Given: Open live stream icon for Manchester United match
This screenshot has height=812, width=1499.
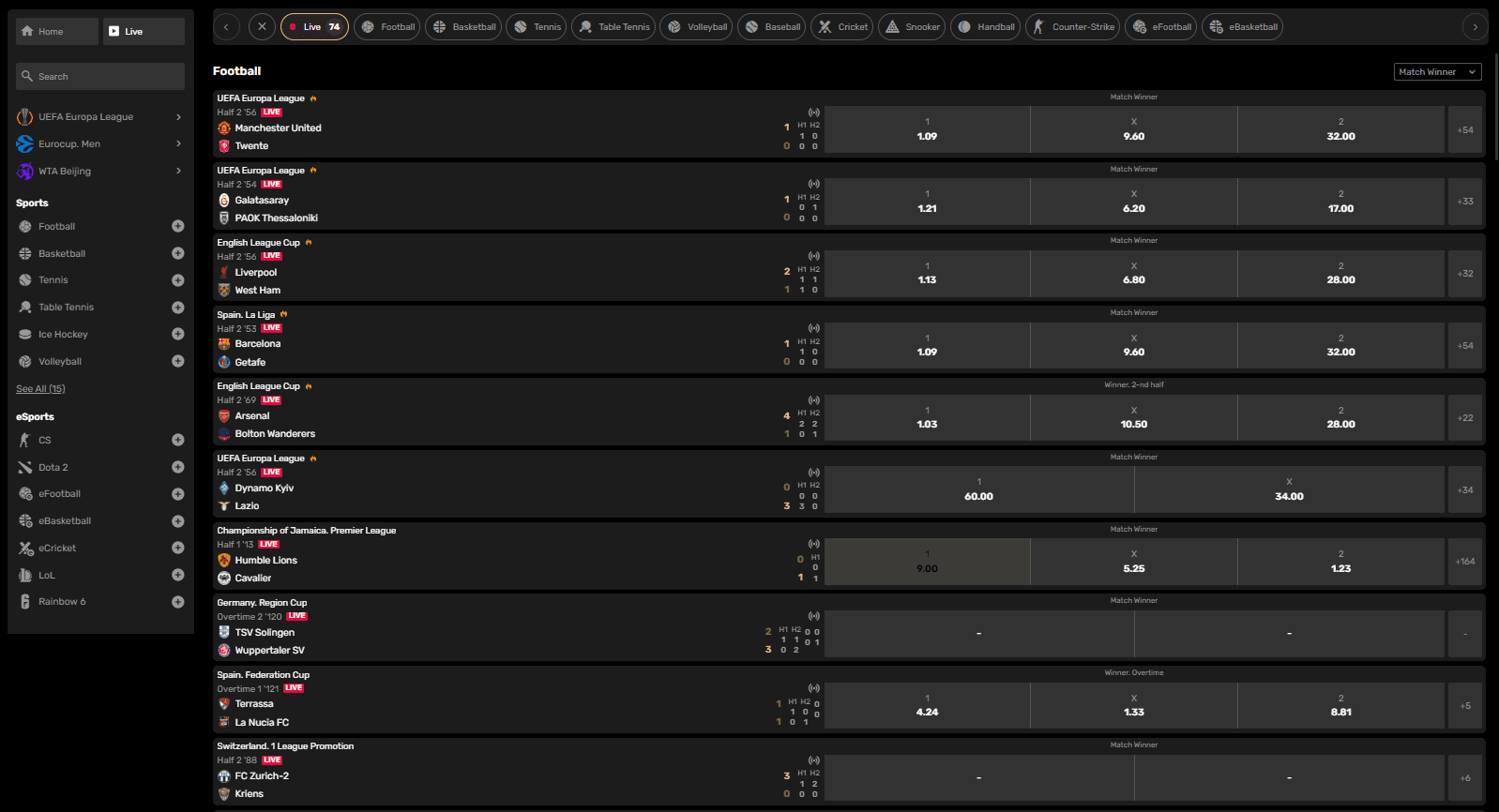Looking at the screenshot, I should pyautogui.click(x=814, y=113).
